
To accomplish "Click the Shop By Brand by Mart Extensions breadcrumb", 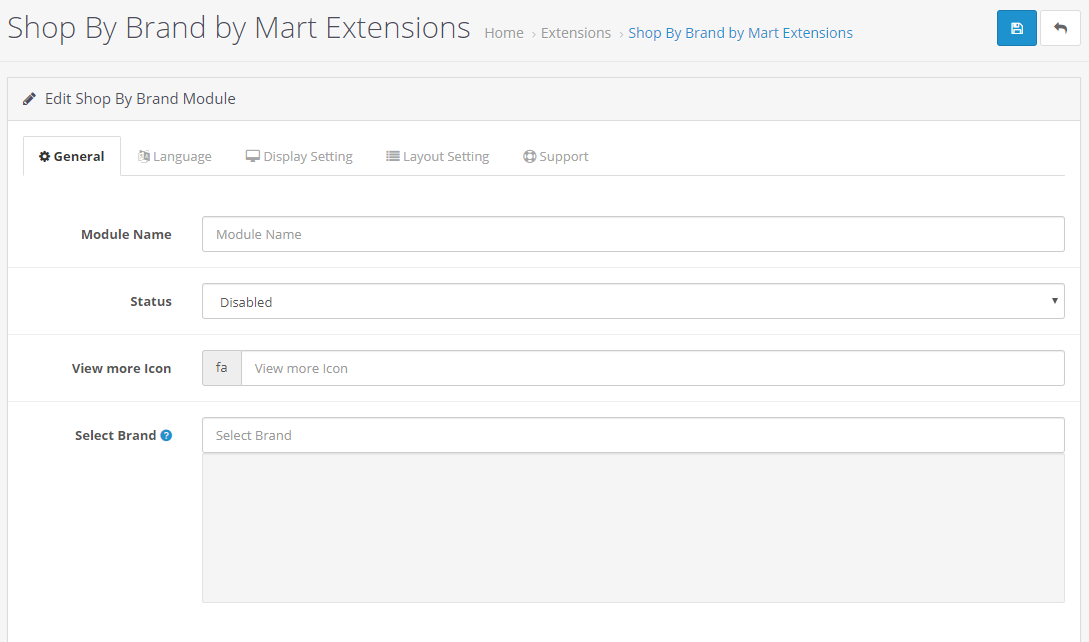I will (740, 33).
